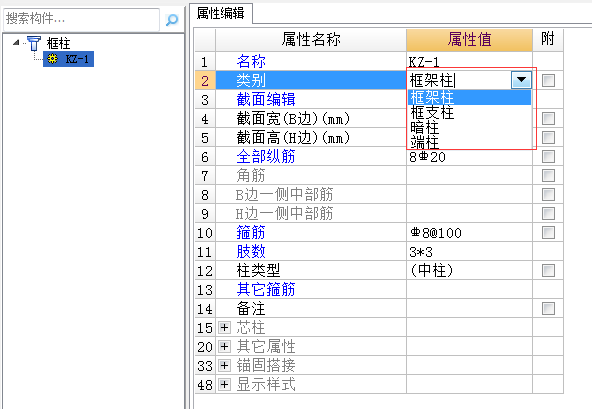Expand the 芯柱 property group

click(224, 327)
